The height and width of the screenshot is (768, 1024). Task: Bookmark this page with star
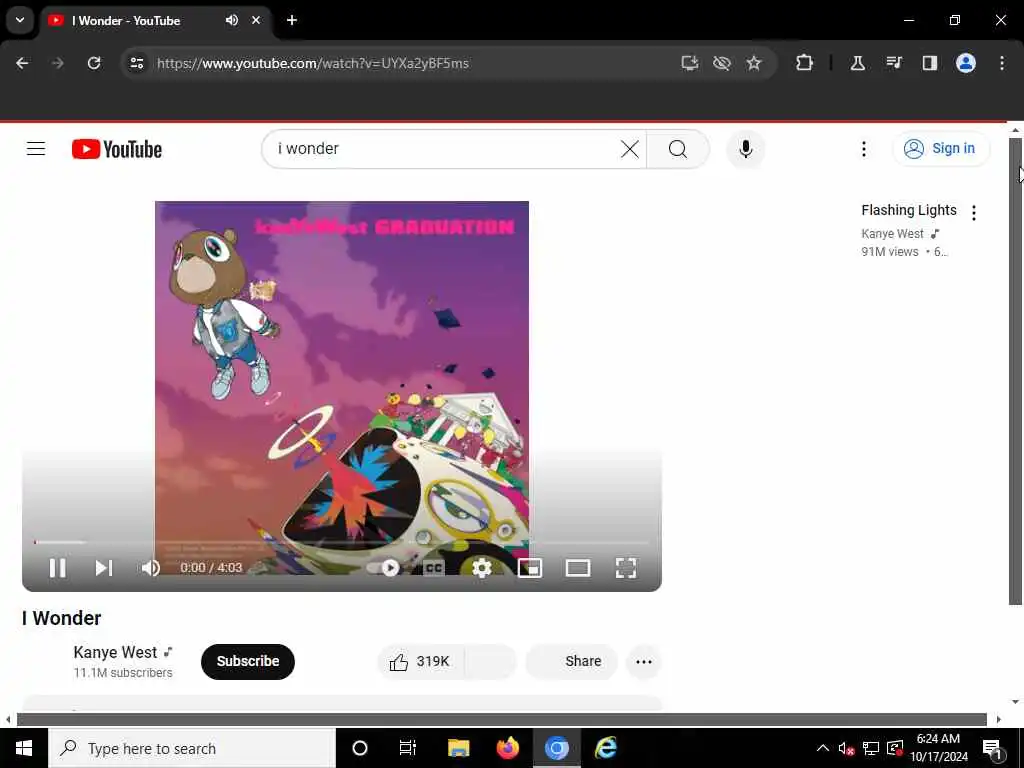click(754, 63)
